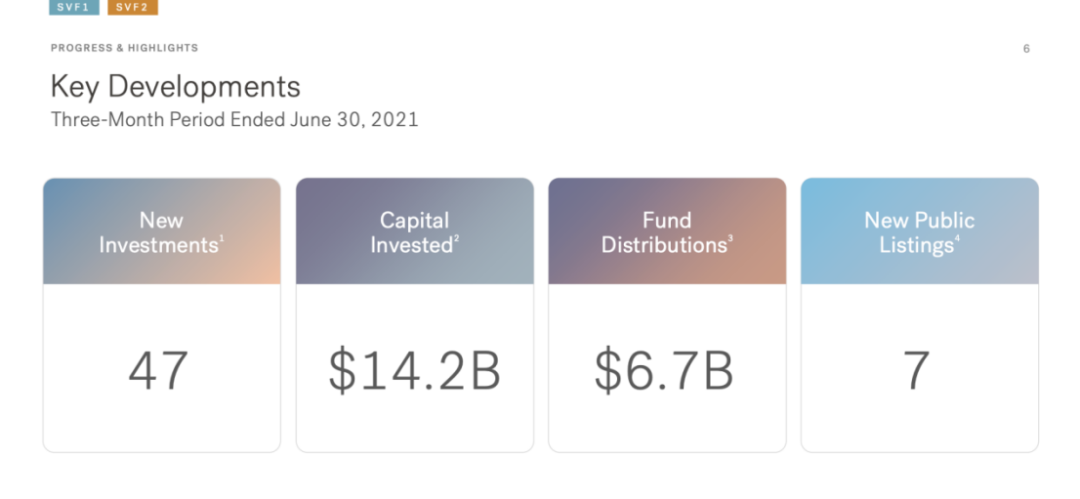
Task: Click the June 30, 2021 date
Action: pyautogui.click(x=354, y=120)
